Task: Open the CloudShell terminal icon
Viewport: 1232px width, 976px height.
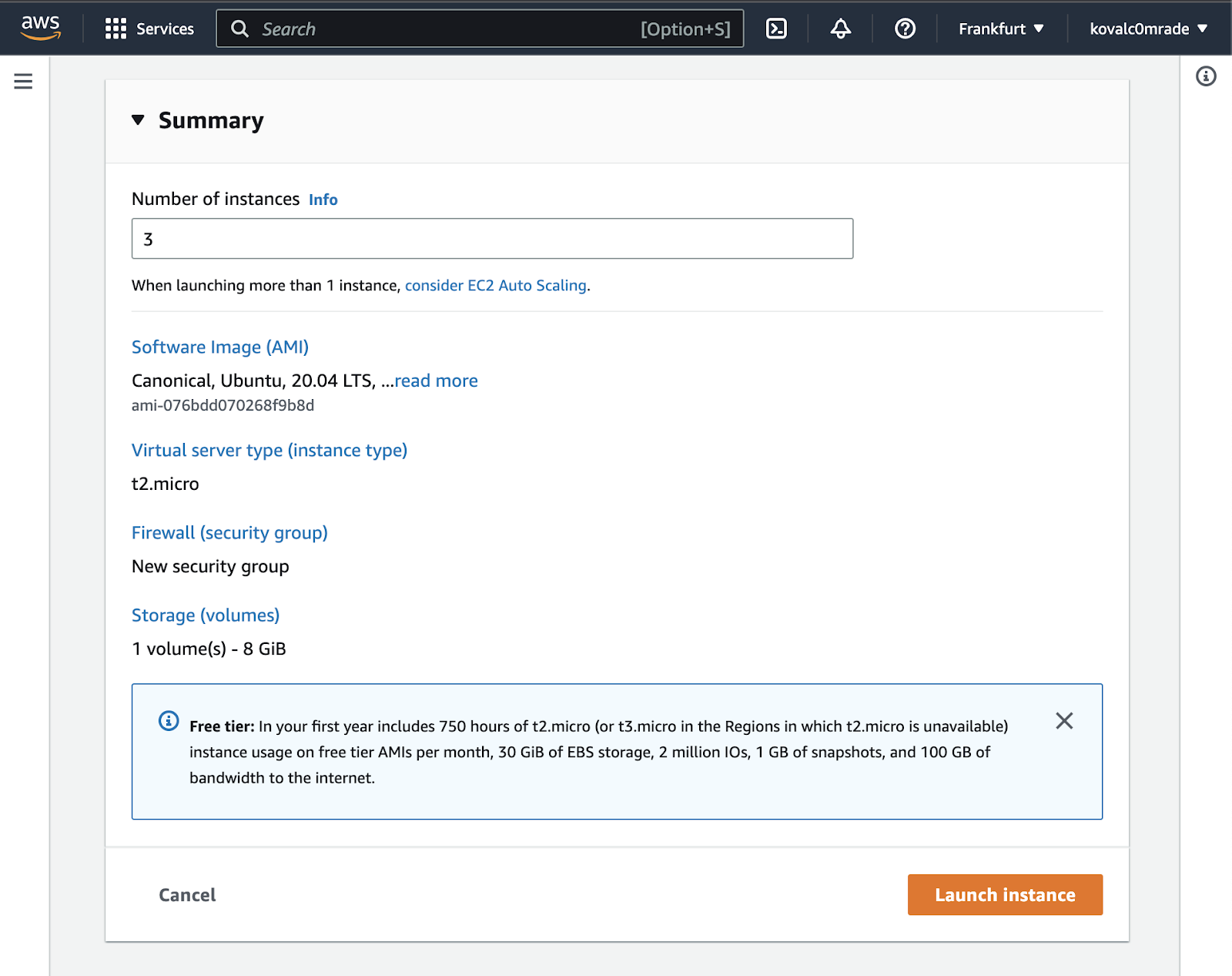Action: [x=776, y=29]
